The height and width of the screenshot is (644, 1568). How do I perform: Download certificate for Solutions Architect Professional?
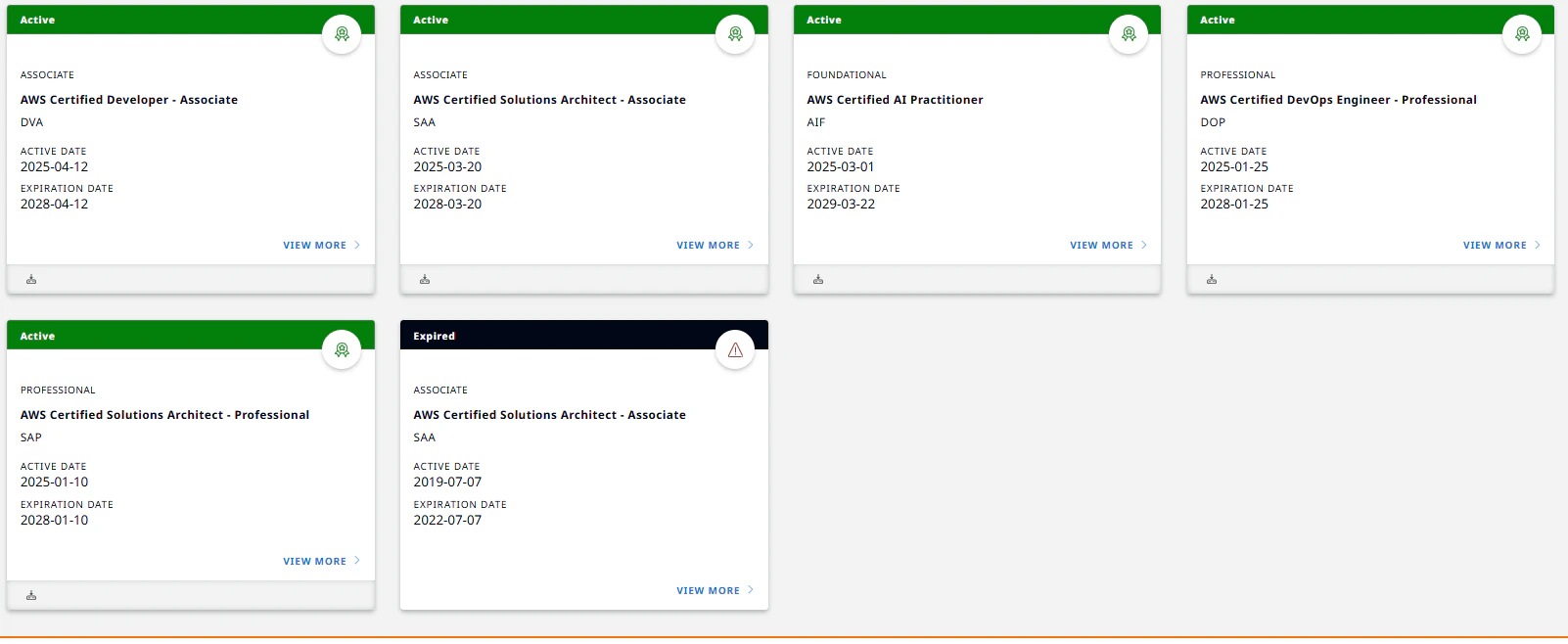pos(31,595)
